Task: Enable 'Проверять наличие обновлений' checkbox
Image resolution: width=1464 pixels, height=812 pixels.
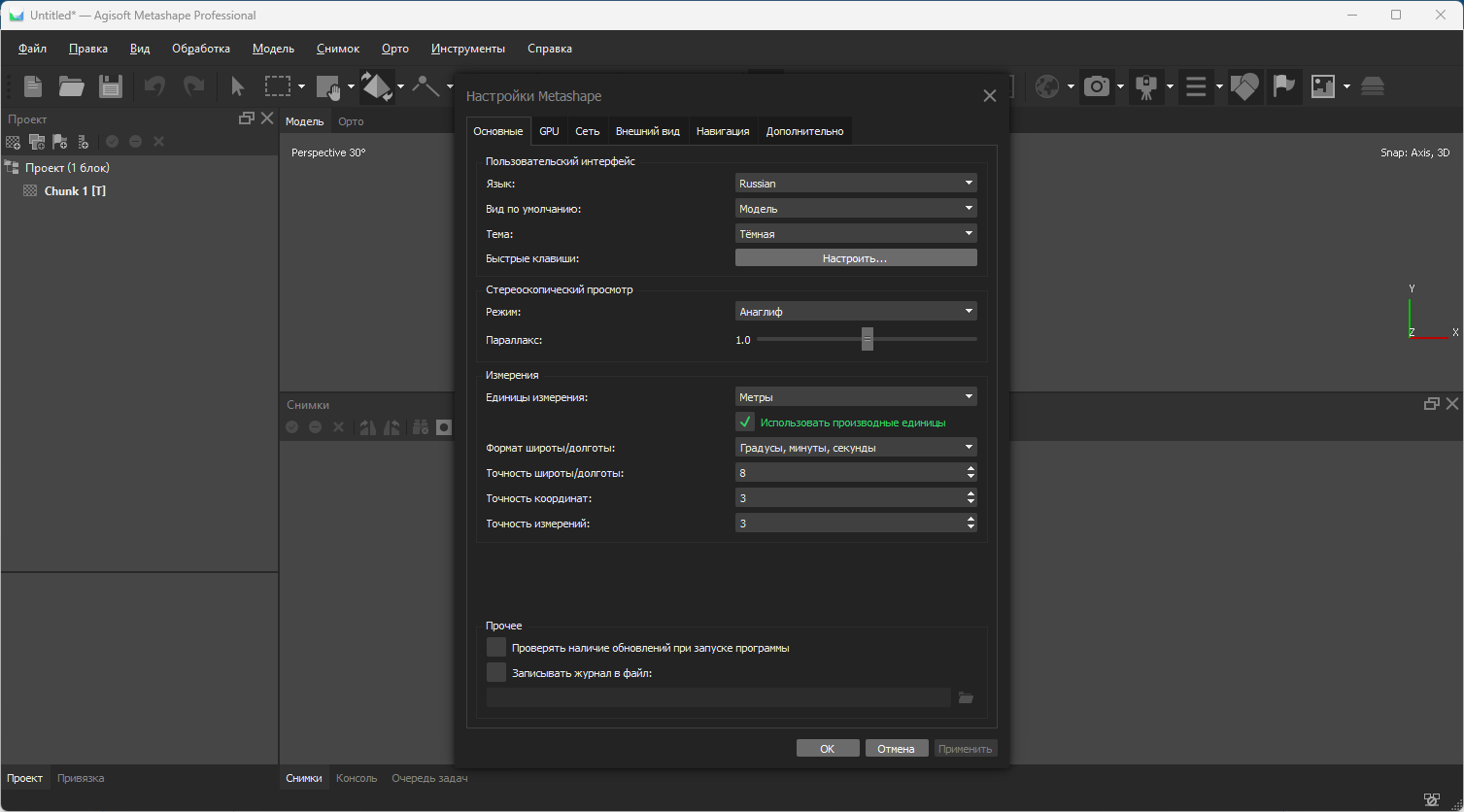Action: 496,648
